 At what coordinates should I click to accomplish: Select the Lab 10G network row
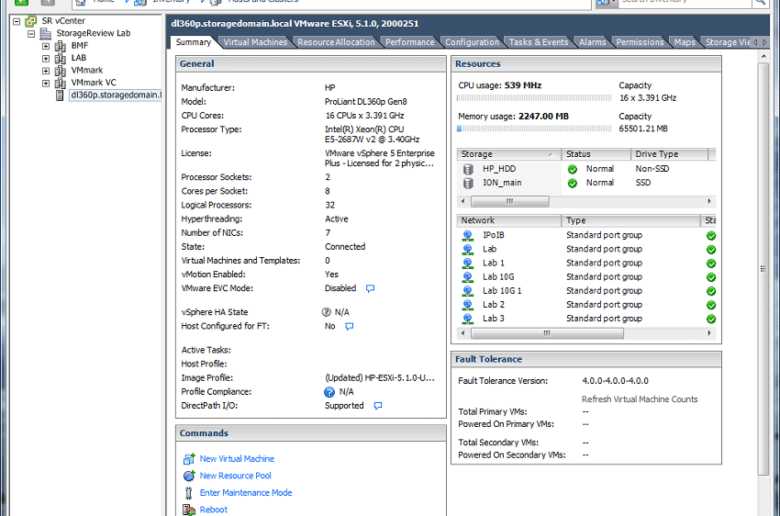point(586,277)
